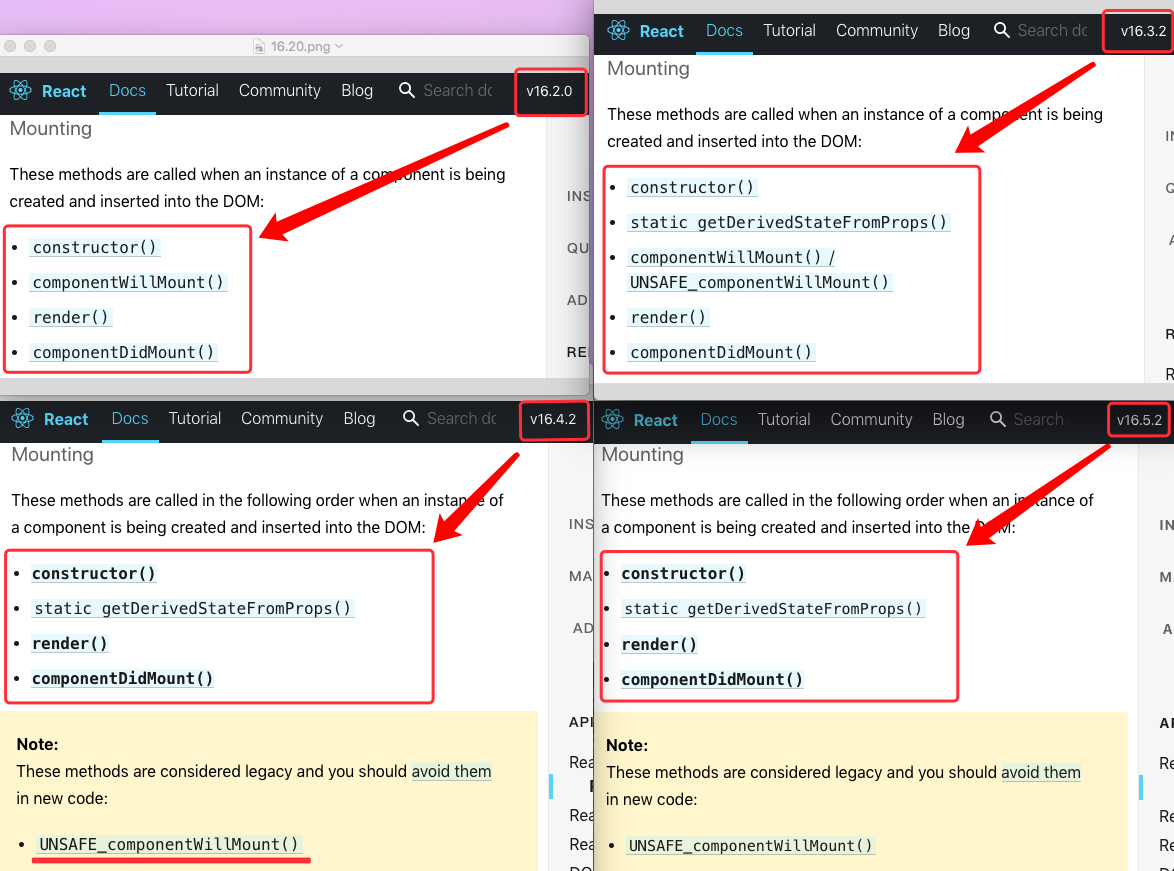Click the React logo in the v16.4.2 navbar
The width and height of the screenshot is (1174, 871).
tap(23, 419)
